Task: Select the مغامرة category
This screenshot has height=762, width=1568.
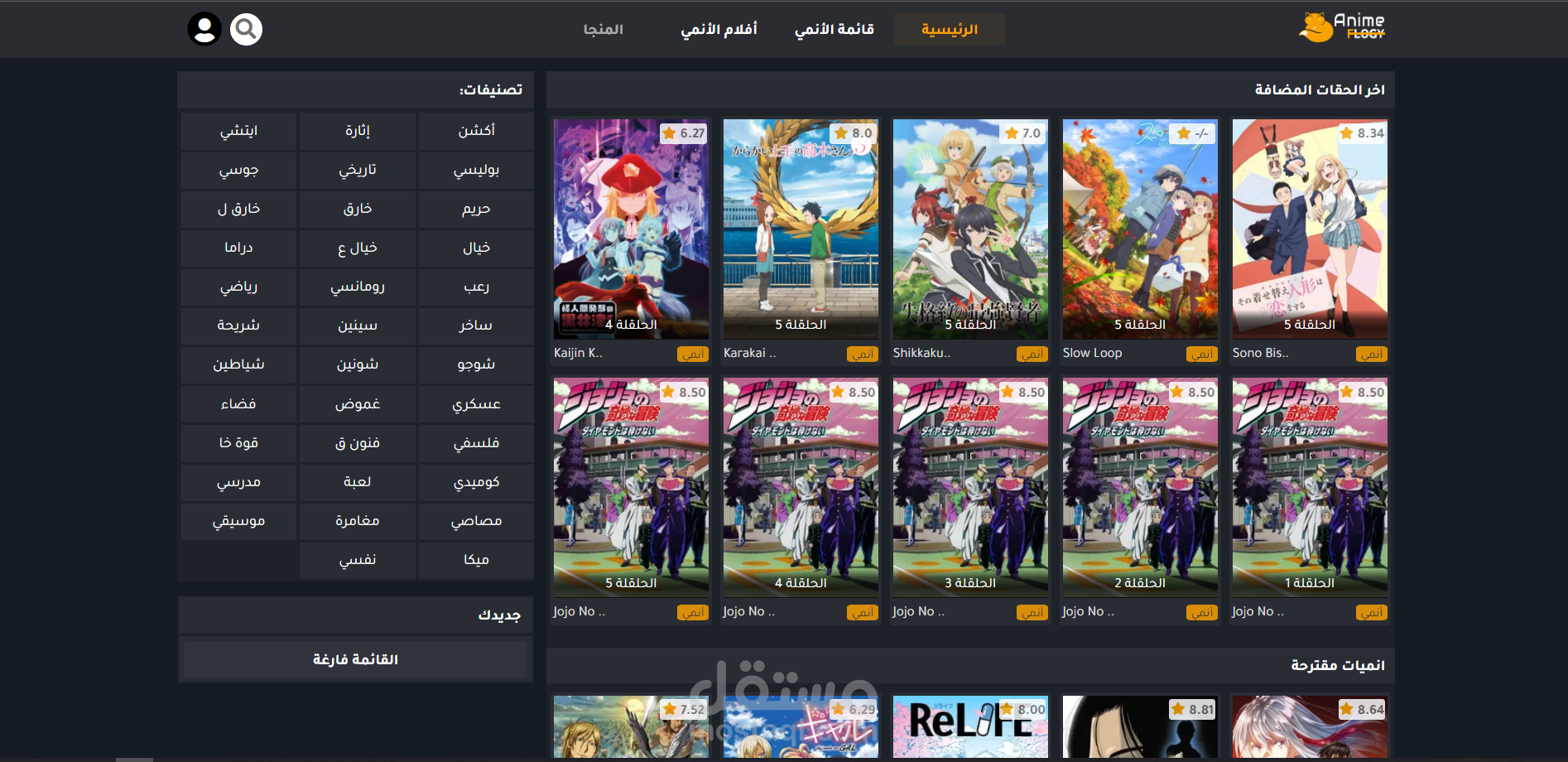Action: 358,521
